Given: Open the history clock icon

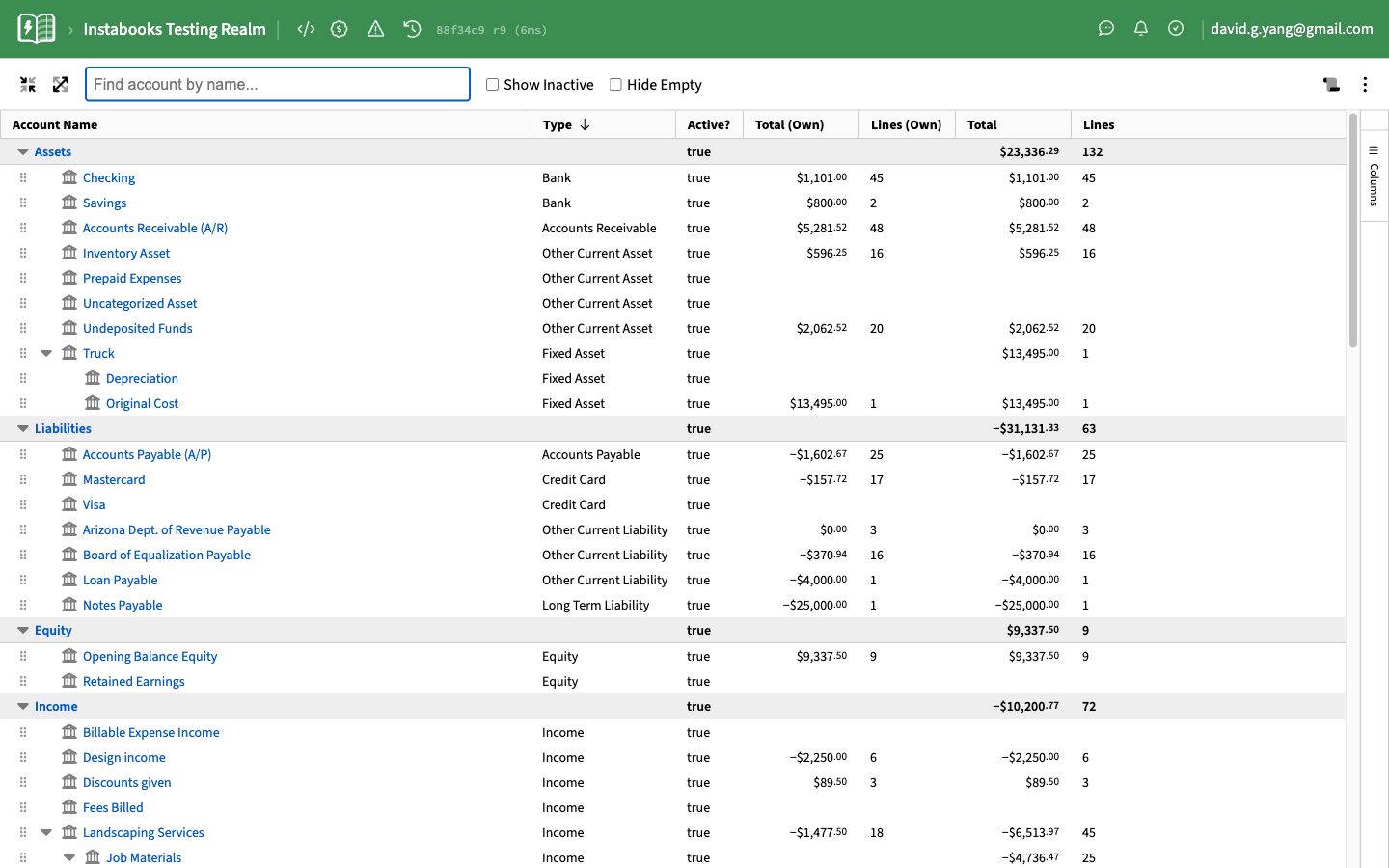Looking at the screenshot, I should point(412,29).
